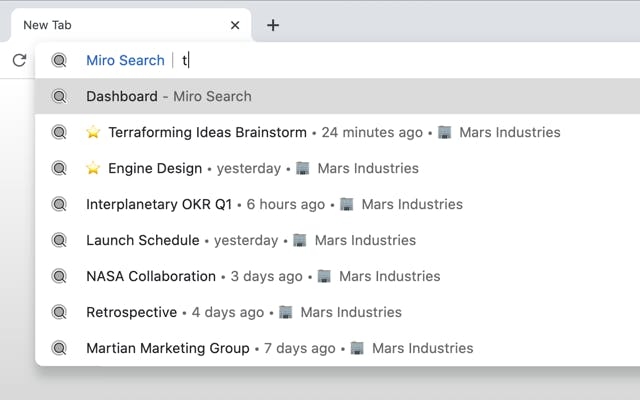Open the Launch Schedule board suggestion
Image resolution: width=640 pixels, height=400 pixels.
tap(337, 240)
